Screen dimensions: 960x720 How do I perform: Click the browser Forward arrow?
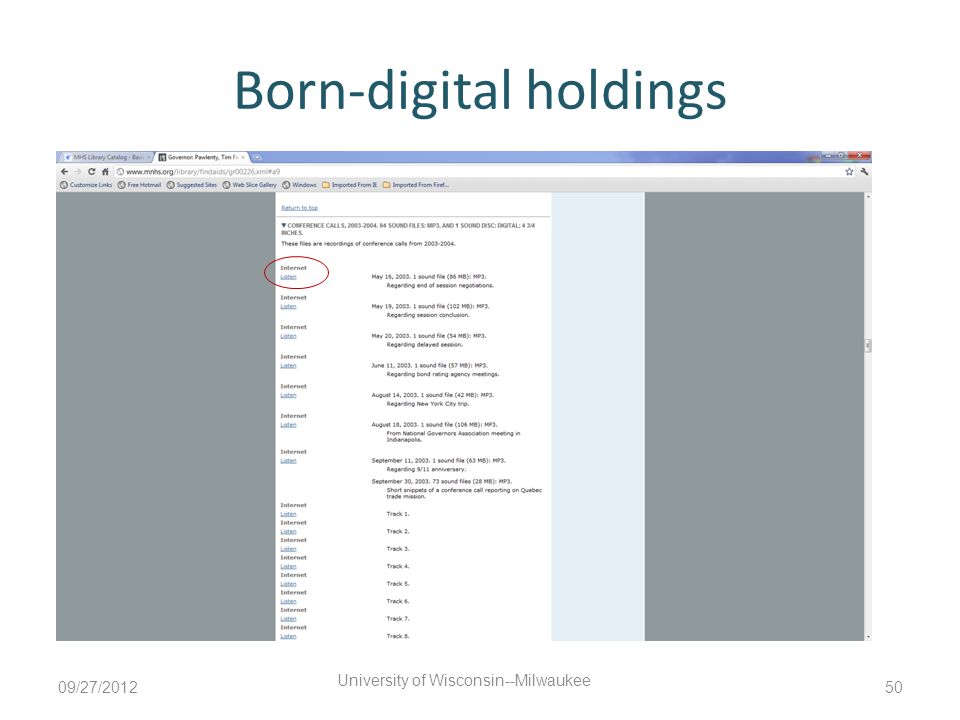pyautogui.click(x=78, y=172)
